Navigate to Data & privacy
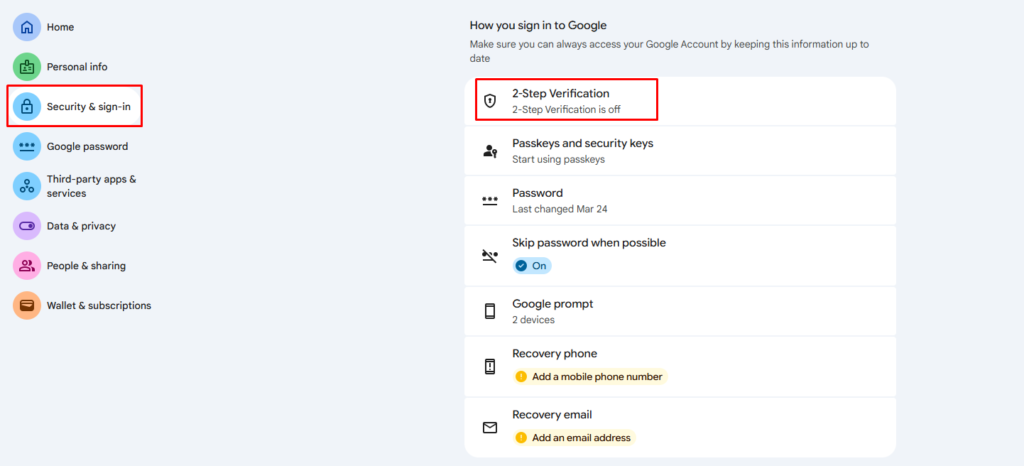 (x=81, y=226)
